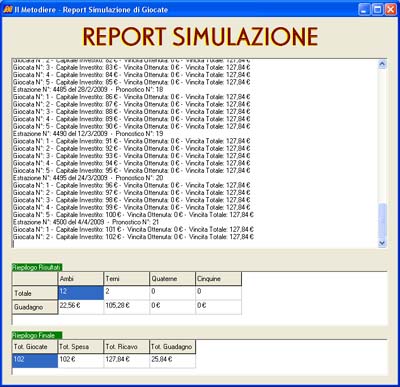Click the log line with Capitale Investito 86 €

[132, 97]
